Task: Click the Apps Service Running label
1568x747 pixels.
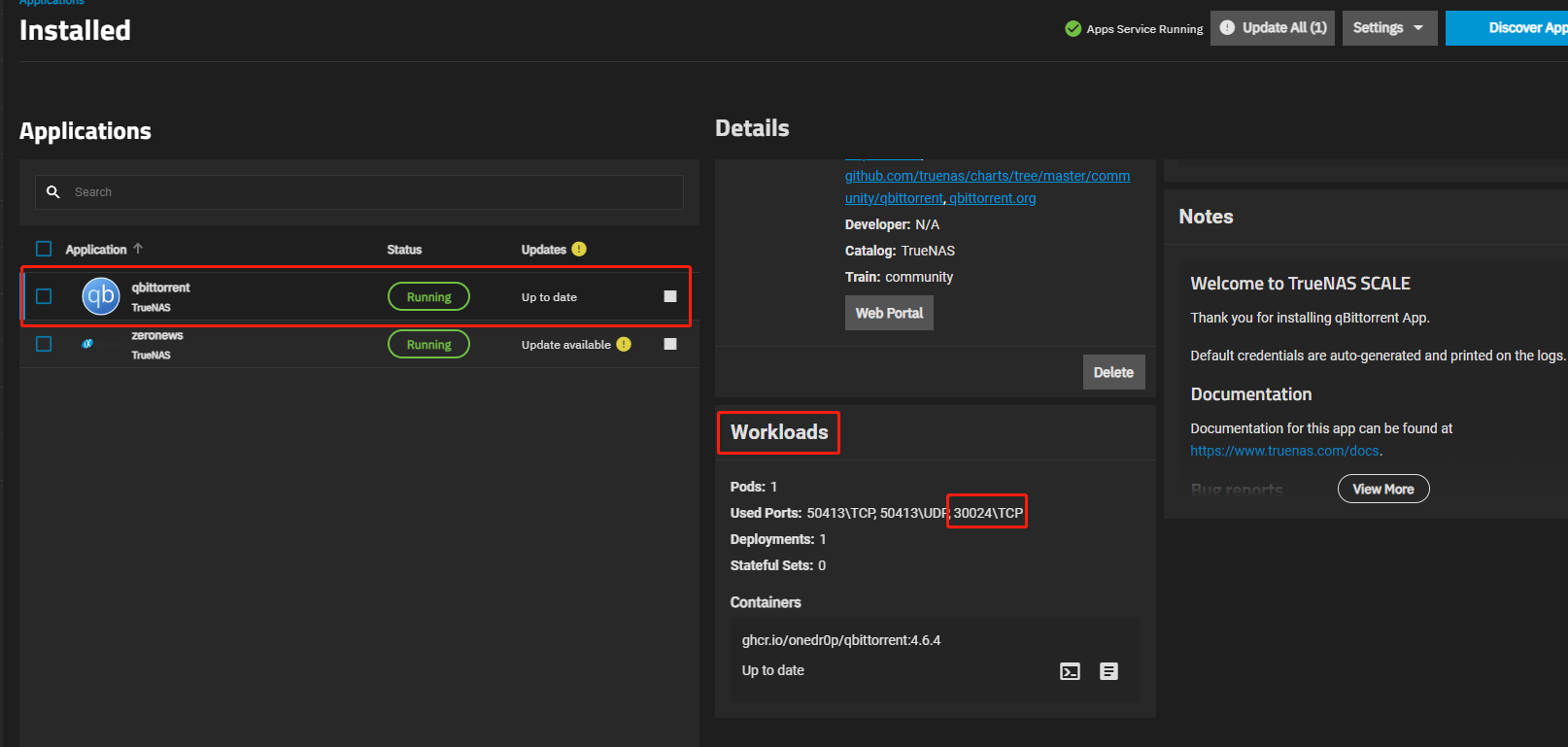Action: pyautogui.click(x=1144, y=29)
